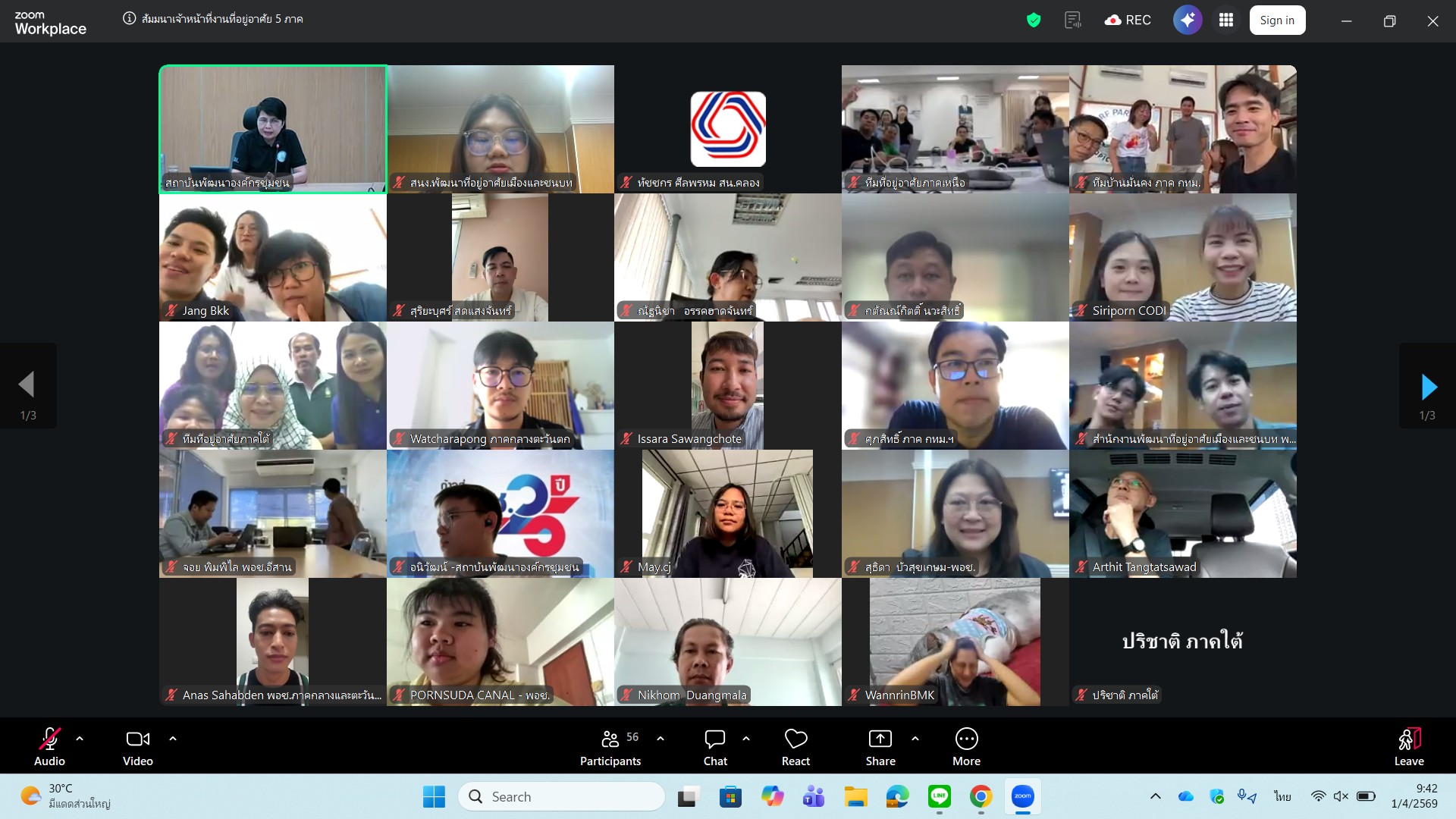Open the More options menu

point(966,747)
